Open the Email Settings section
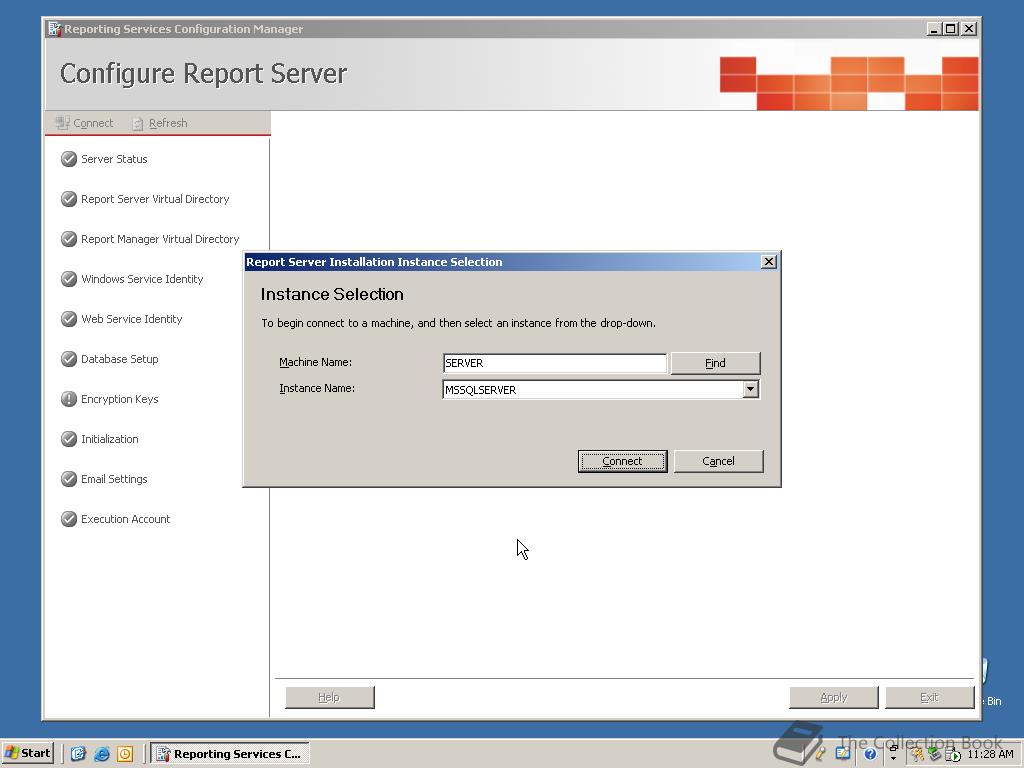Viewport: 1024px width, 768px height. (x=114, y=479)
